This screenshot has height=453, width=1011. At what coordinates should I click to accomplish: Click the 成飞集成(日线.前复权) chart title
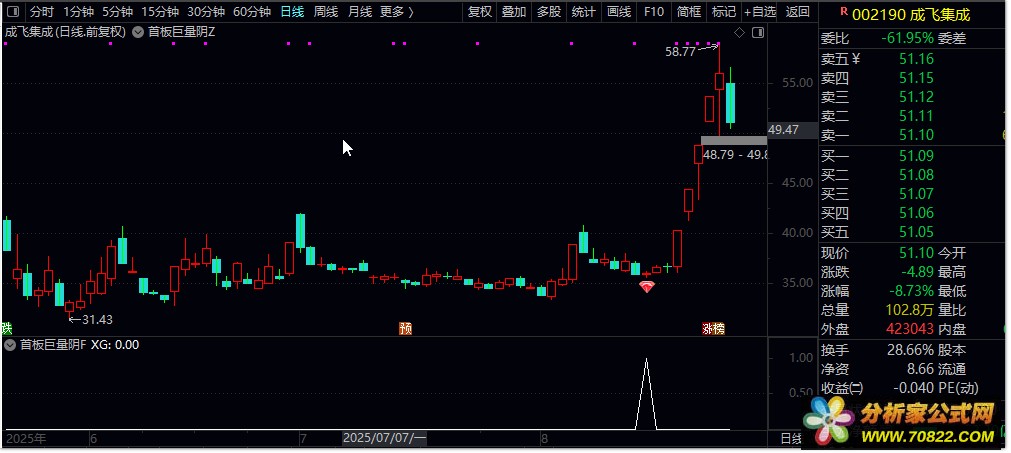[x=65, y=32]
